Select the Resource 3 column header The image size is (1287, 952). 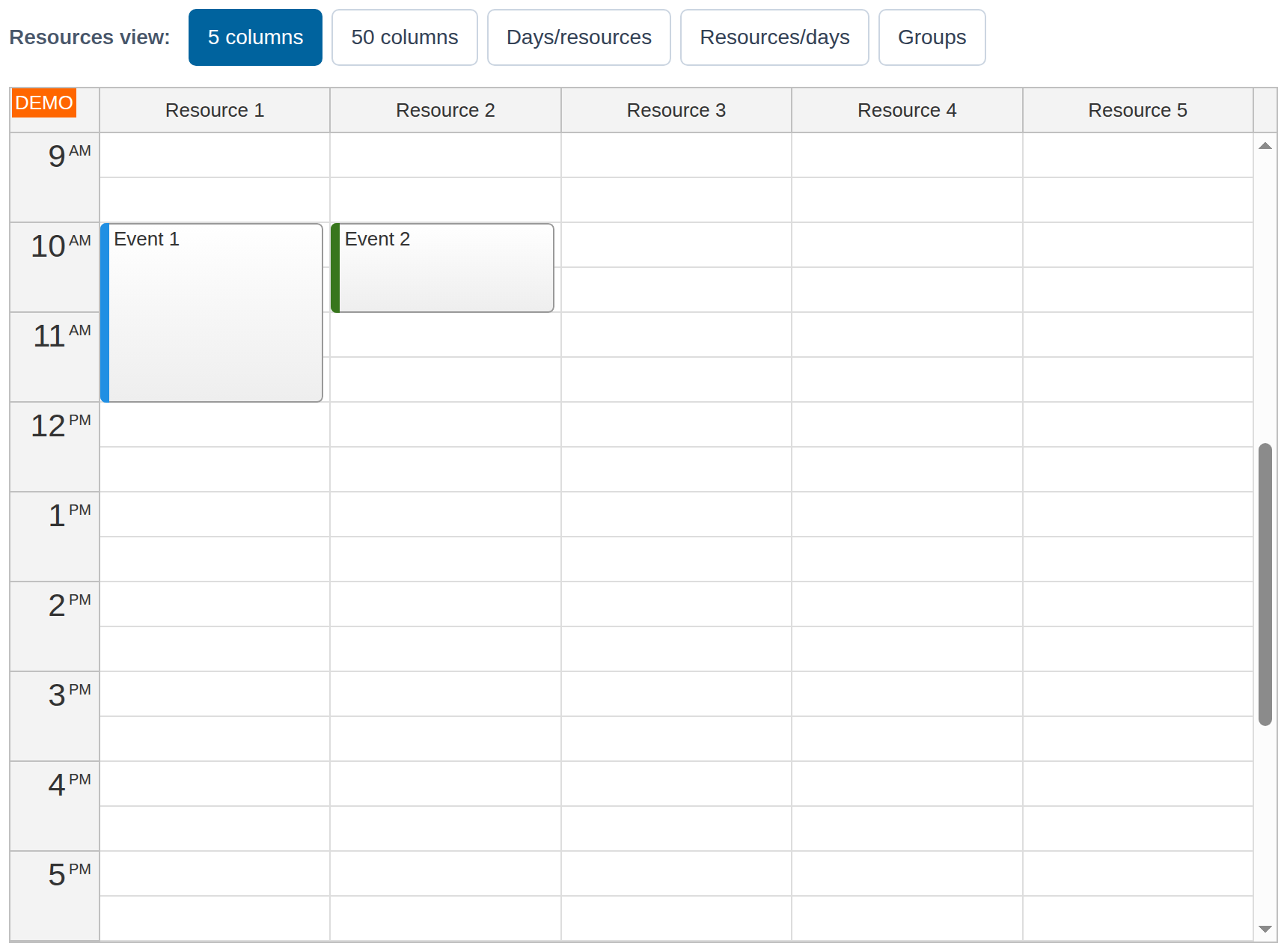(x=676, y=110)
